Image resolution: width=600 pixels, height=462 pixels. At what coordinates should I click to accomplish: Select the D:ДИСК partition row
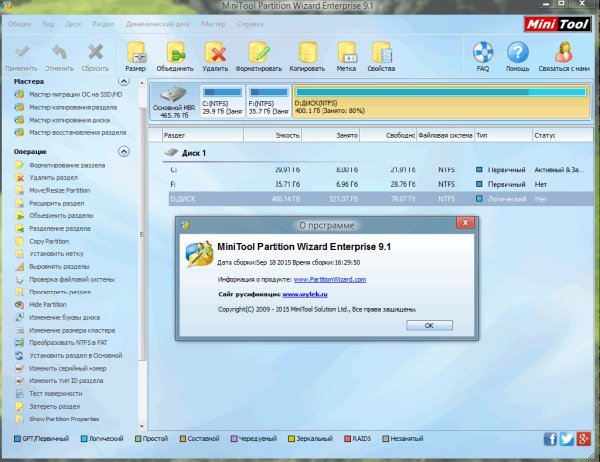pyautogui.click(x=381, y=199)
